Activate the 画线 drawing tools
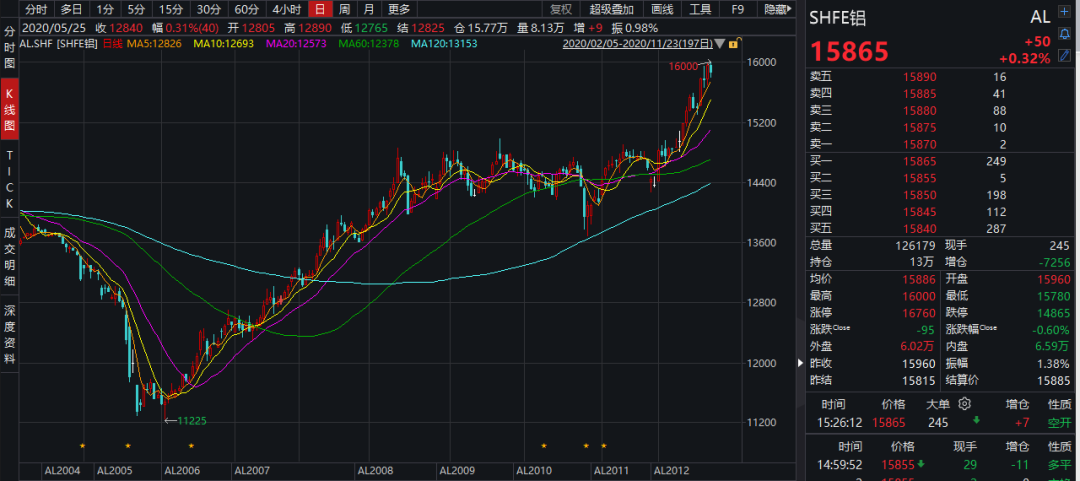 [x=662, y=9]
